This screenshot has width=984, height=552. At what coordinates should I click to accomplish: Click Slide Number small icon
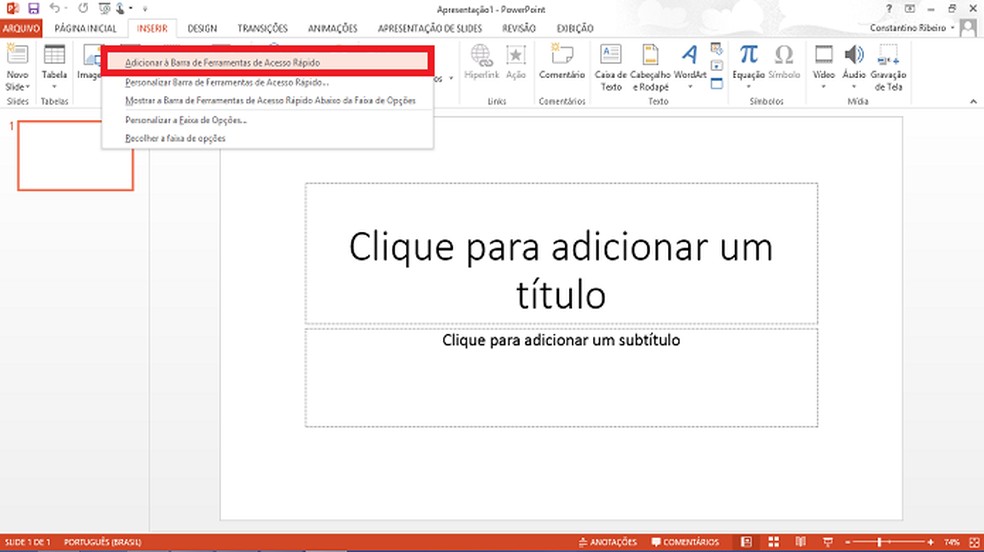(717, 66)
